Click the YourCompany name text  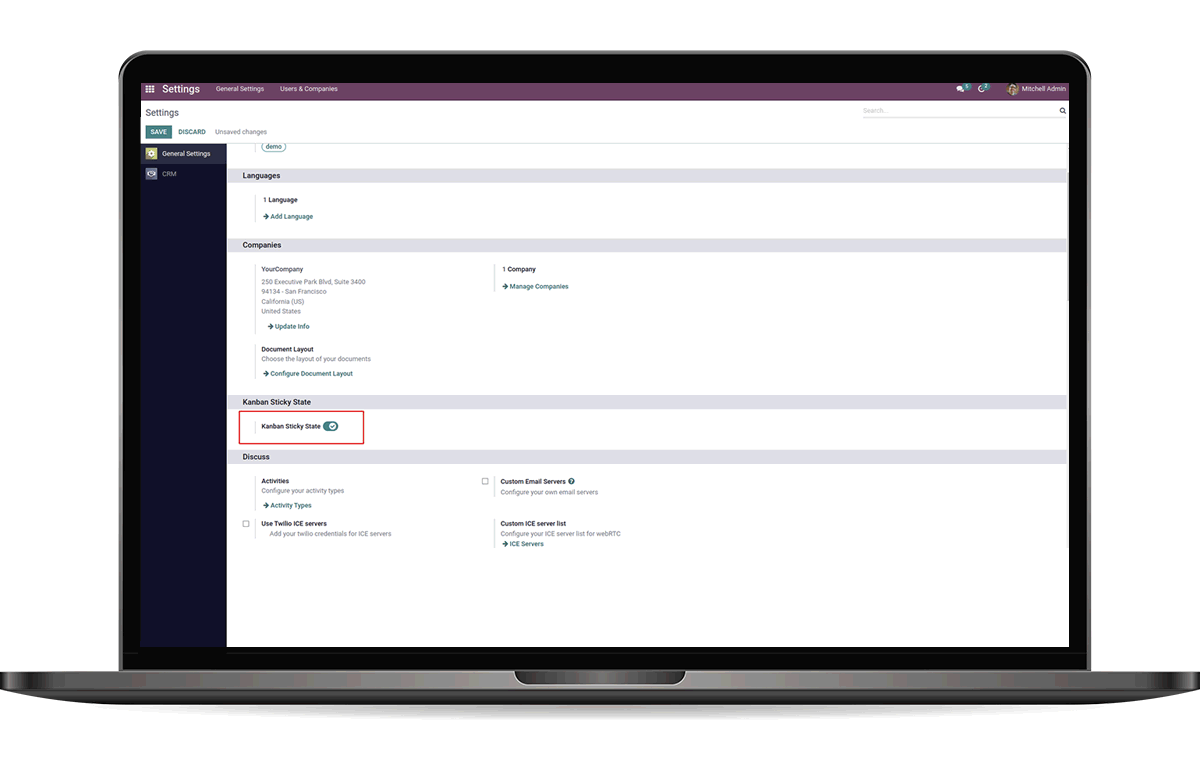[x=282, y=269]
